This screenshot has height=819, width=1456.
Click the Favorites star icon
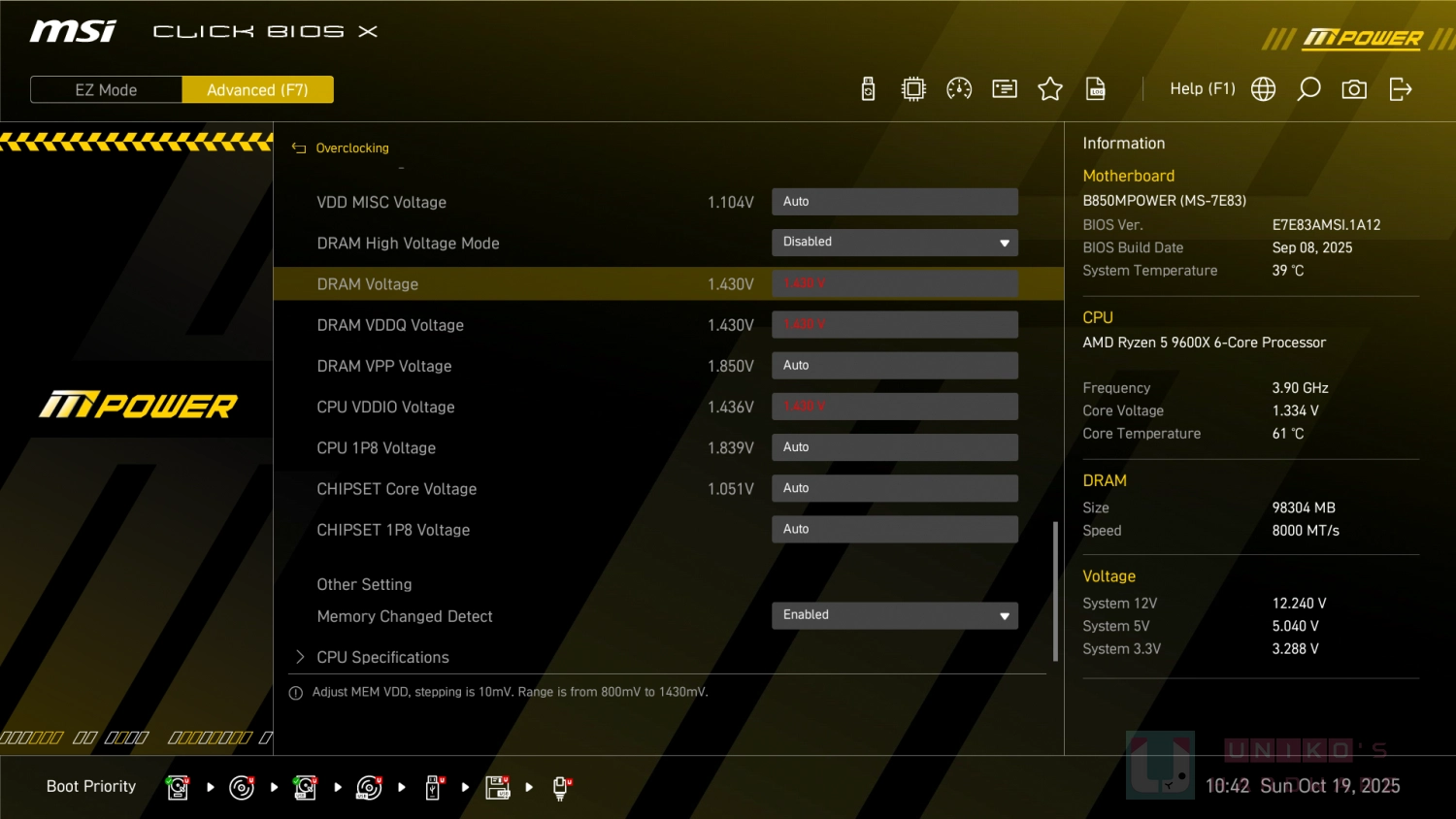tap(1050, 89)
